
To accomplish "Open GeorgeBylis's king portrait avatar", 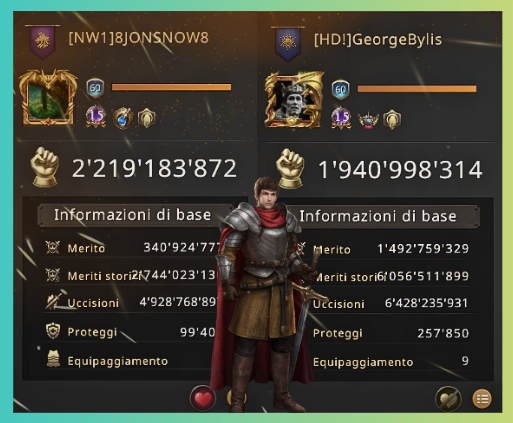I will [294, 100].
